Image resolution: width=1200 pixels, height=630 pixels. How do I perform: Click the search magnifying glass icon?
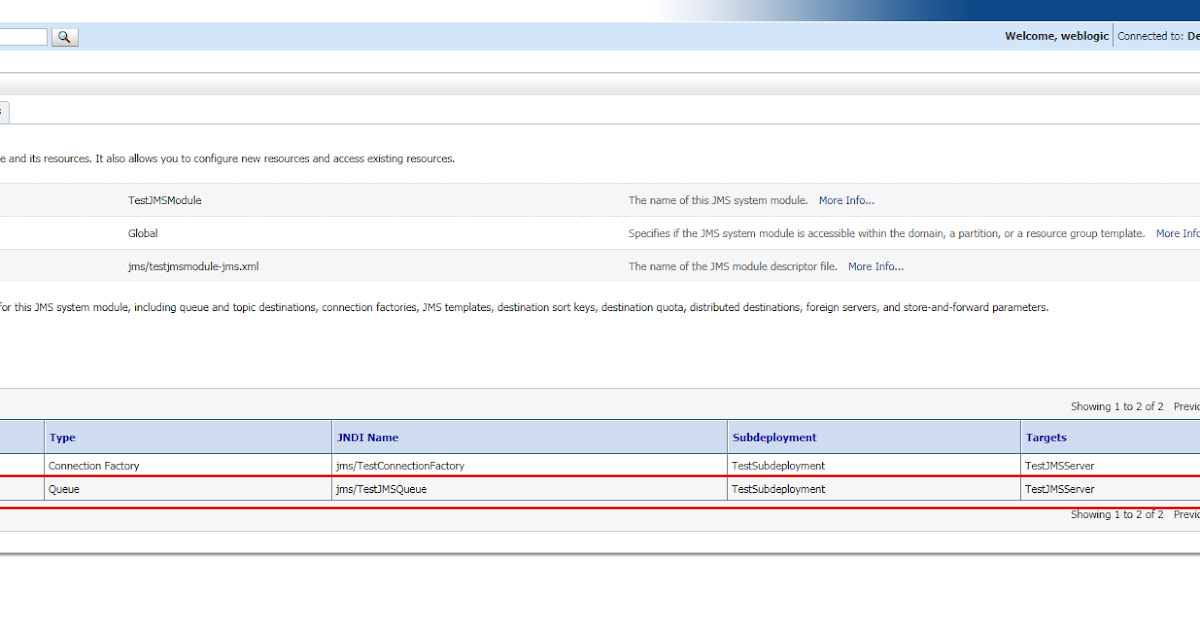64,36
